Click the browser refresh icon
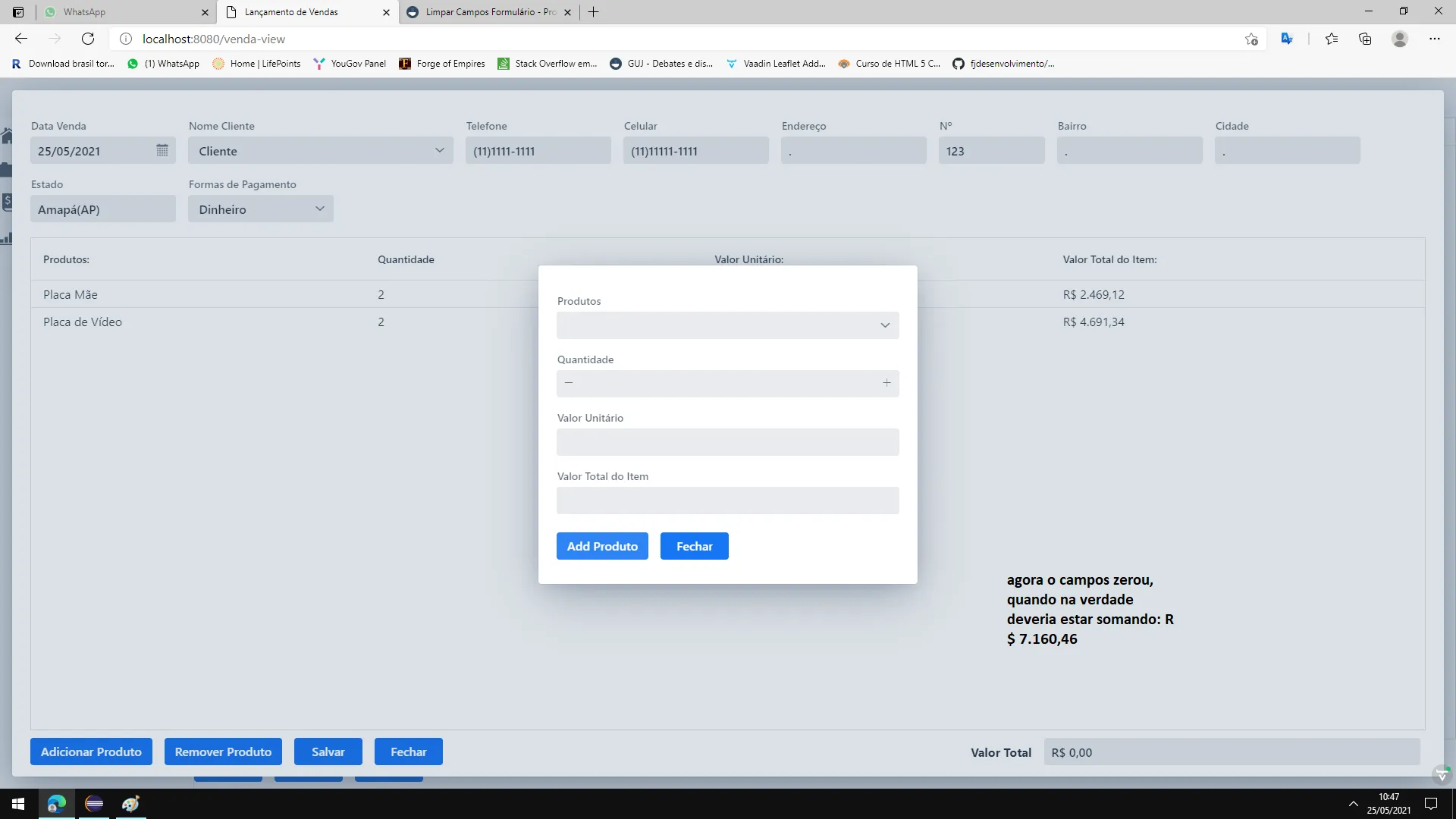1456x819 pixels. click(x=88, y=39)
